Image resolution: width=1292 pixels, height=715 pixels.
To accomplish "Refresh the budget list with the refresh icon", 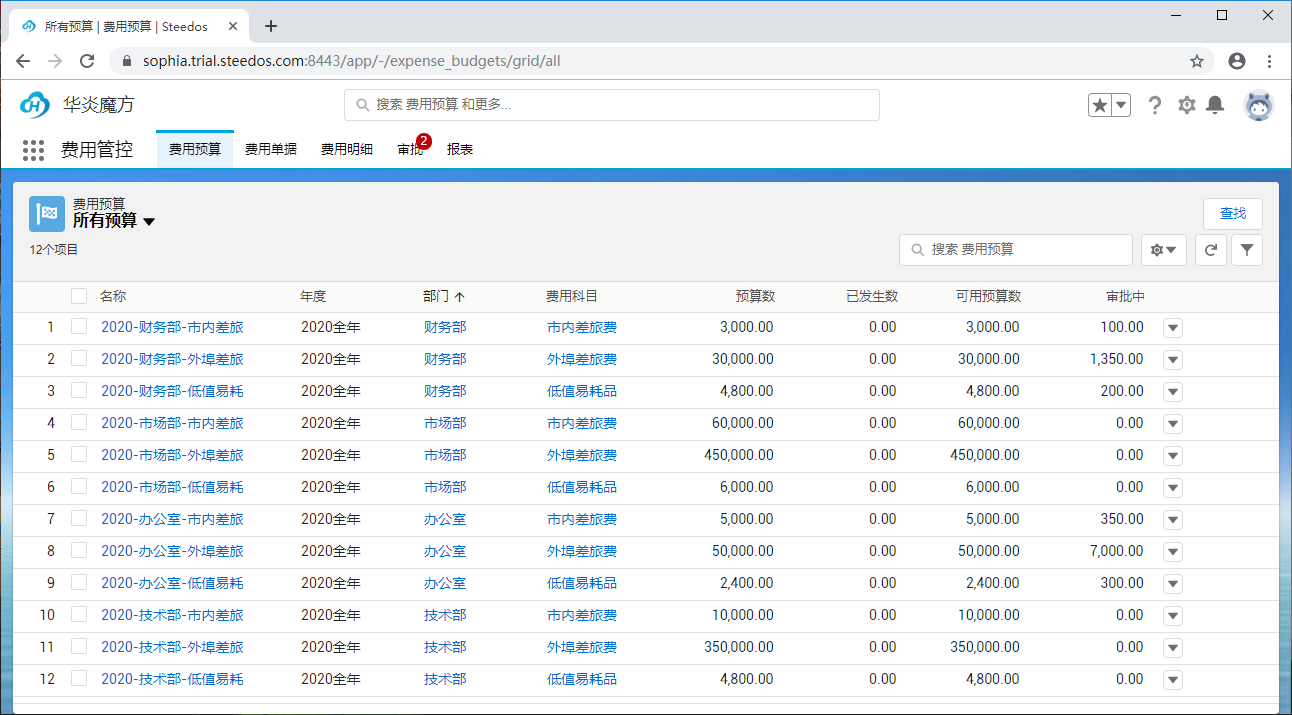I will pos(1210,250).
